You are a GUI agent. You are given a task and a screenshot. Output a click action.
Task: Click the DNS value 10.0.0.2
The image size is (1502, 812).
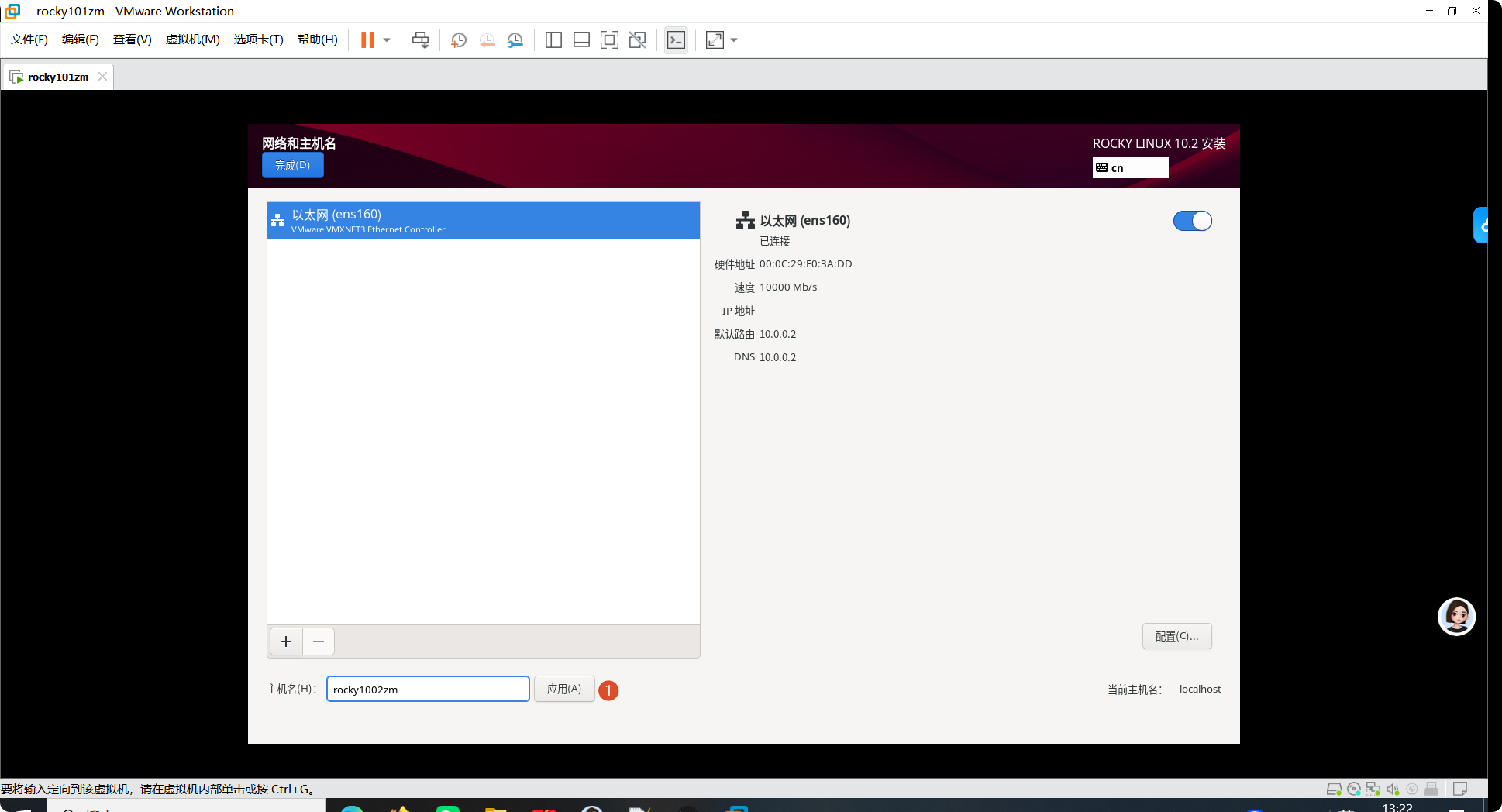click(x=778, y=357)
